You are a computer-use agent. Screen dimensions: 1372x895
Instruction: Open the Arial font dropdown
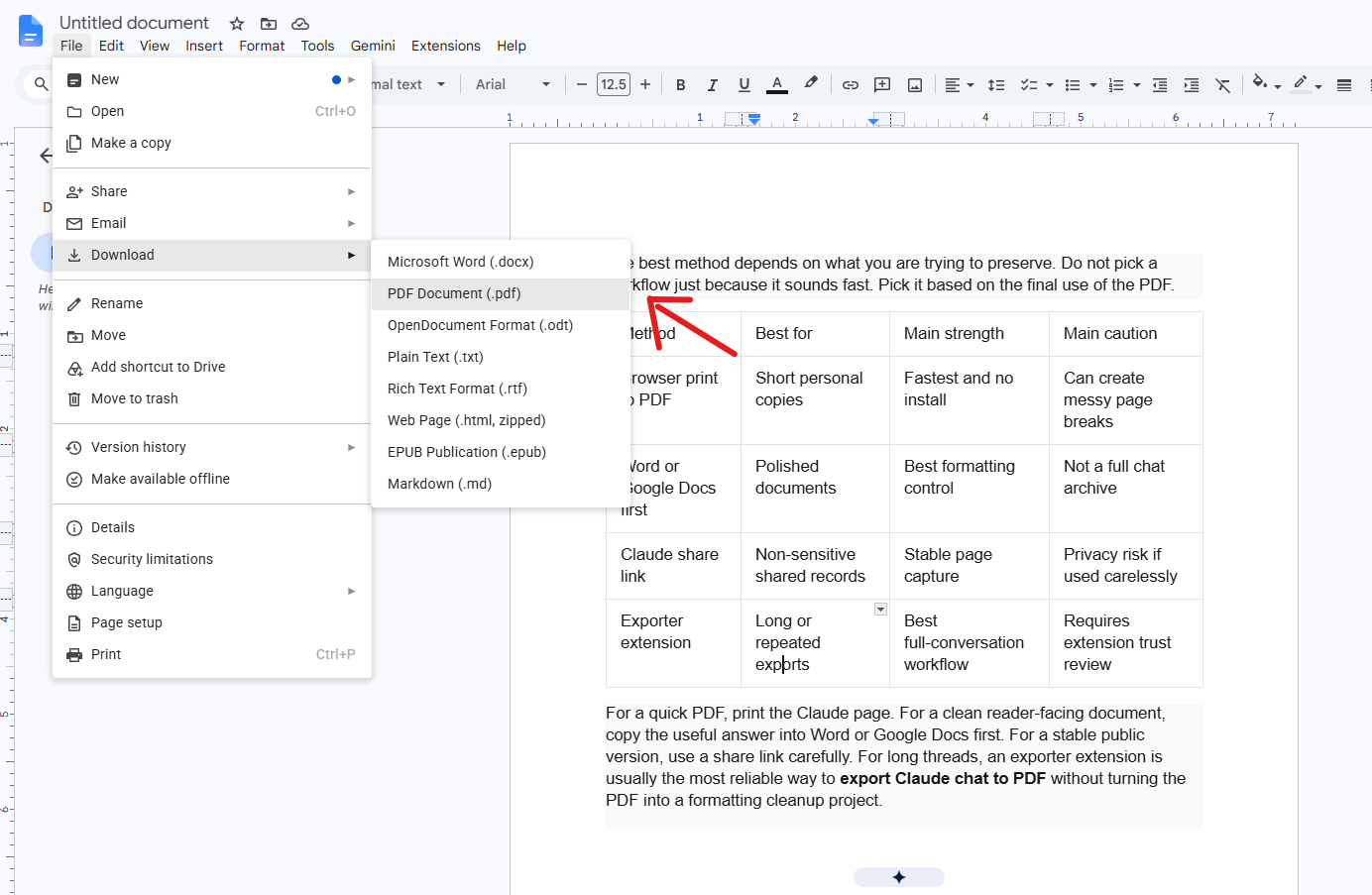[512, 84]
